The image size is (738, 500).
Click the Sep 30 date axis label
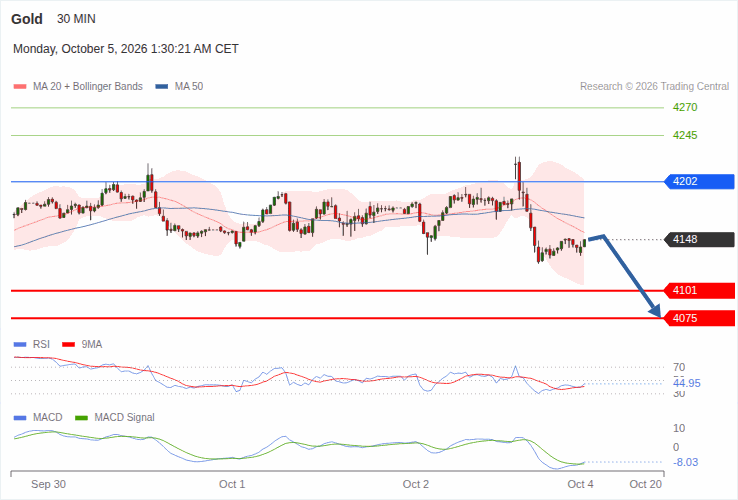[x=48, y=484]
